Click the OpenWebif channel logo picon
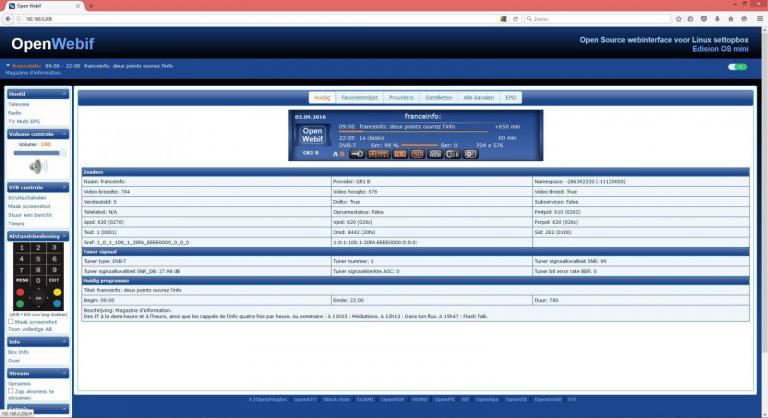Viewport: 768px width, 418px height. (x=311, y=137)
